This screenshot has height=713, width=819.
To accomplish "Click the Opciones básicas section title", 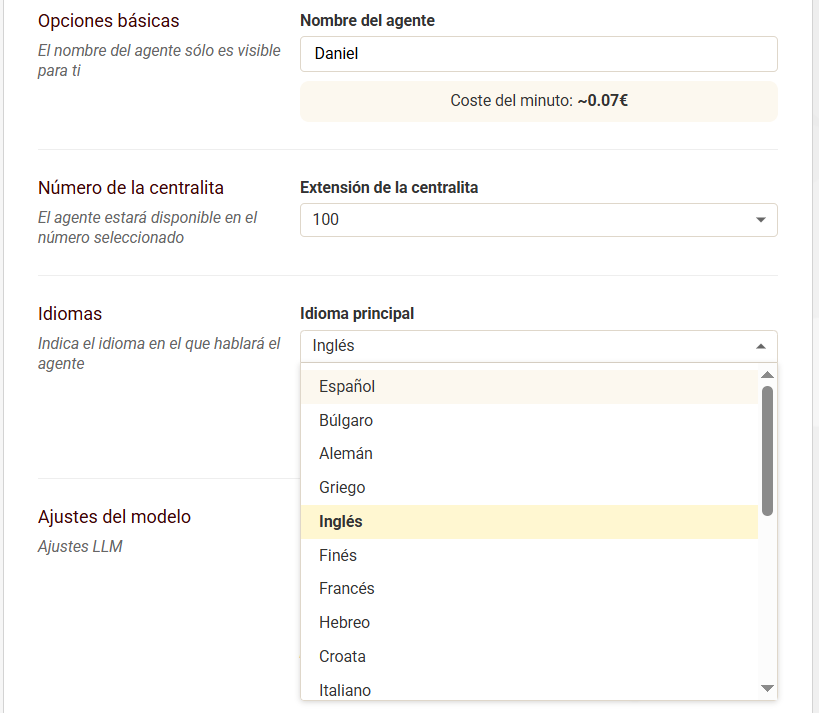I will coord(108,20).
